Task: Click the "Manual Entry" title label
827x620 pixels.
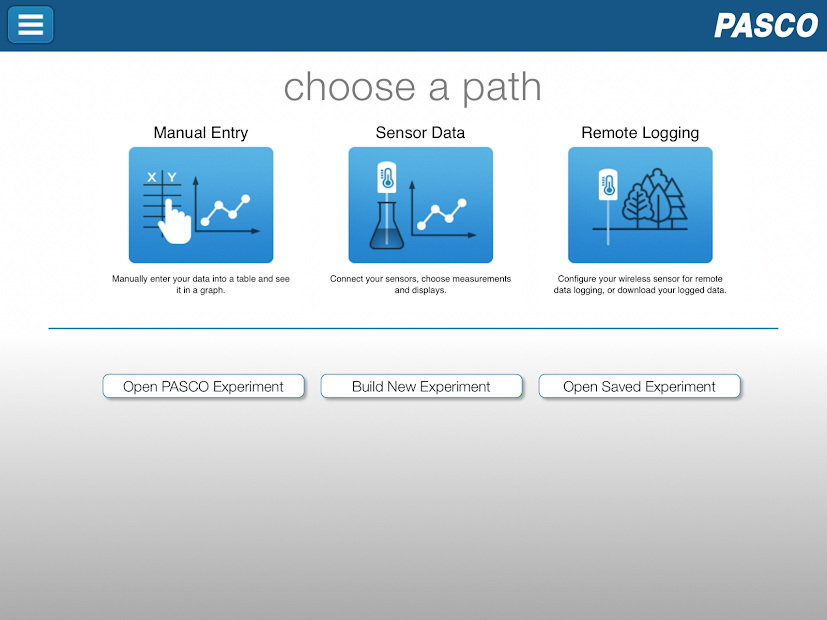Action: tap(201, 133)
